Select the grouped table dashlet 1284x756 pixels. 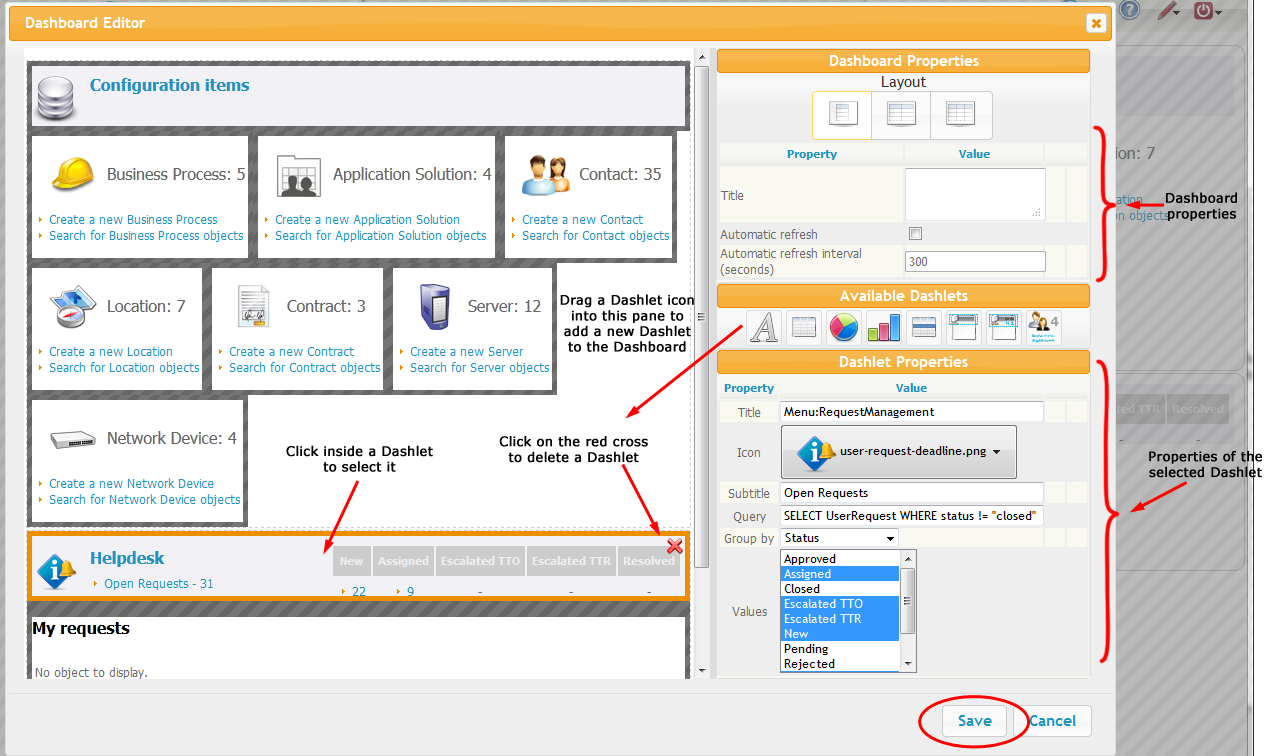point(923,327)
